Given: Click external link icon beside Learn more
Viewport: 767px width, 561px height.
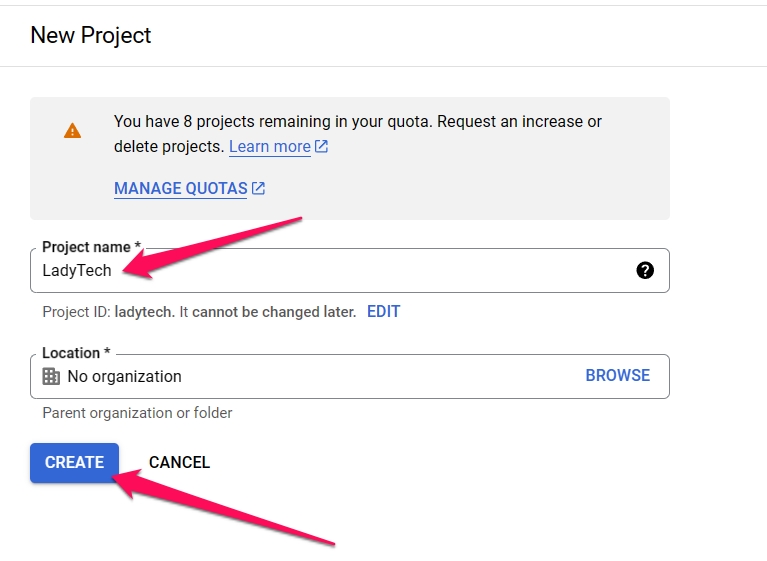Looking at the screenshot, I should pos(321,146).
